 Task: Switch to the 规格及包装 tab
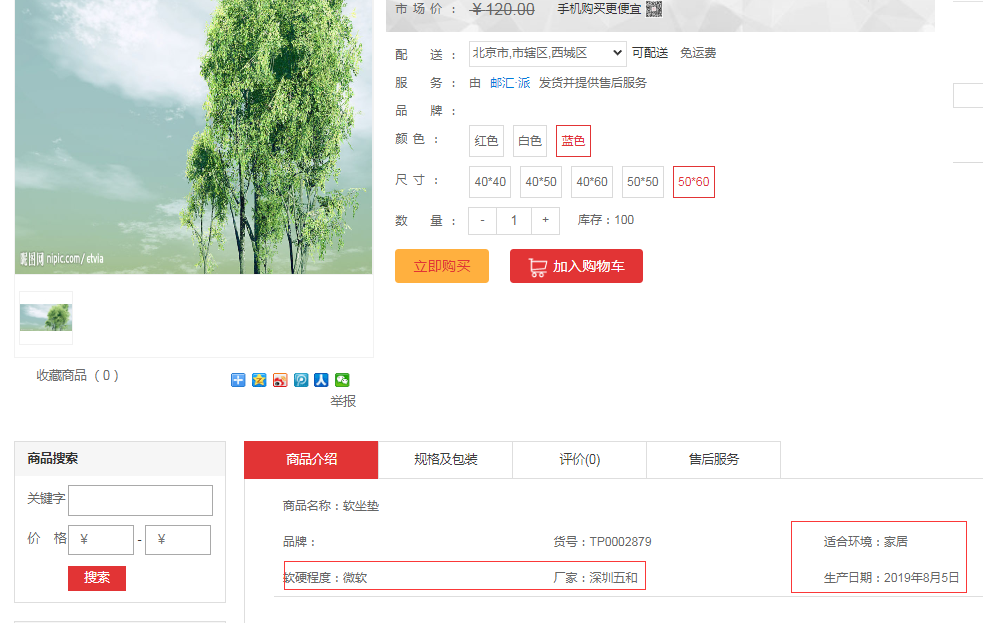(x=446, y=460)
